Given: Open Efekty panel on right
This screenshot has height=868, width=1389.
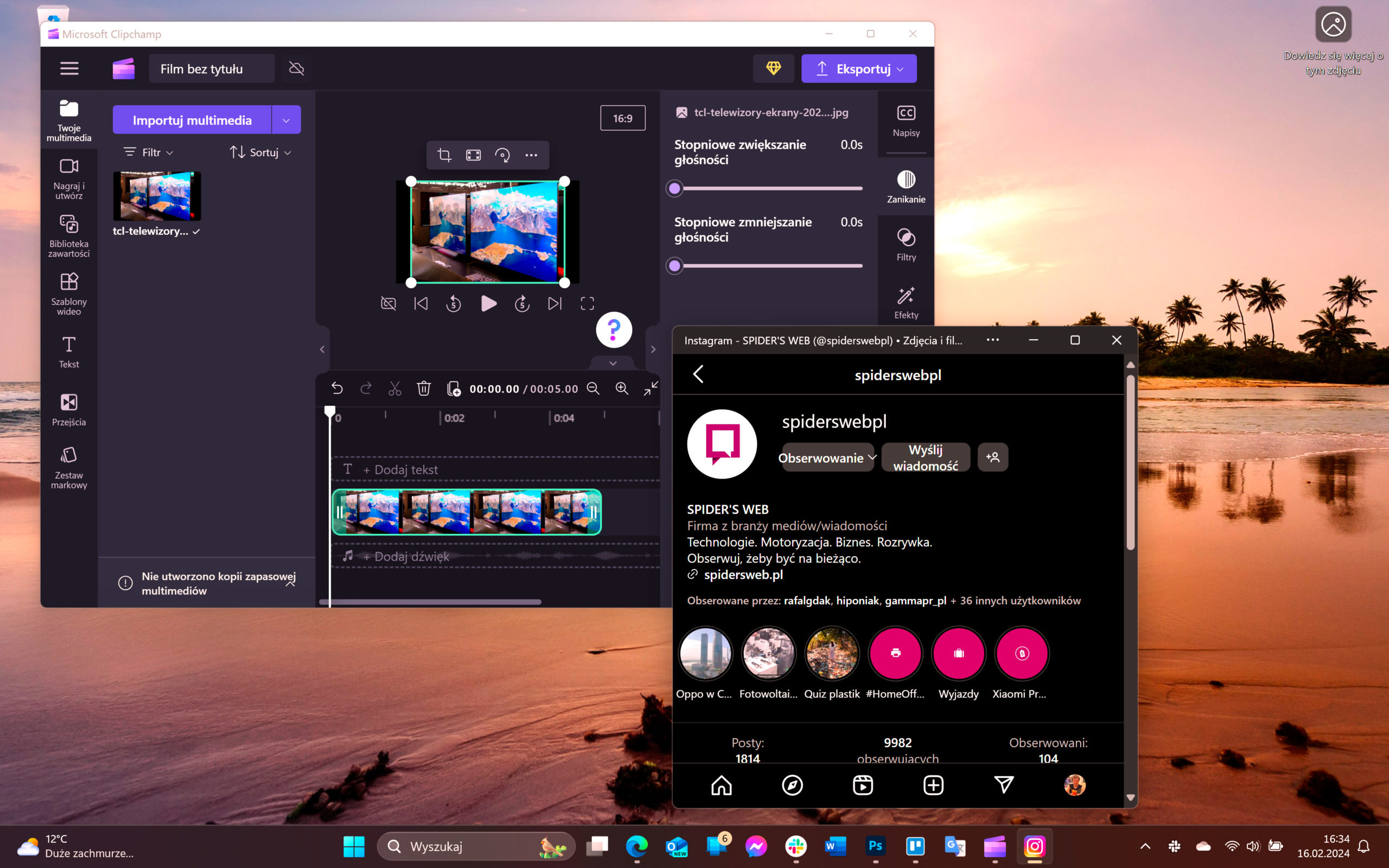Looking at the screenshot, I should point(906,303).
